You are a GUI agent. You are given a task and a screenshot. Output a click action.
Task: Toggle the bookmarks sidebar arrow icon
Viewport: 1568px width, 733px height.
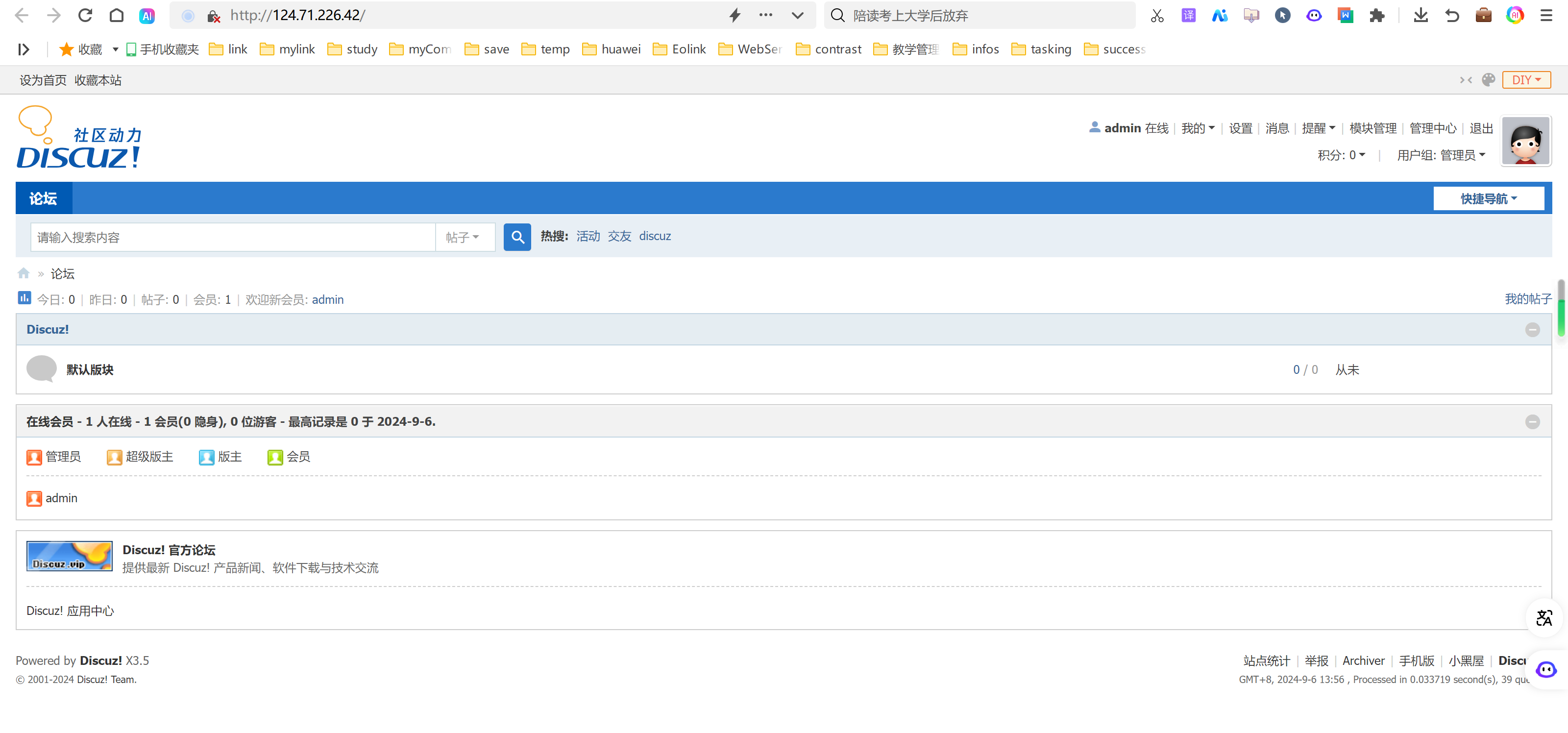[24, 49]
